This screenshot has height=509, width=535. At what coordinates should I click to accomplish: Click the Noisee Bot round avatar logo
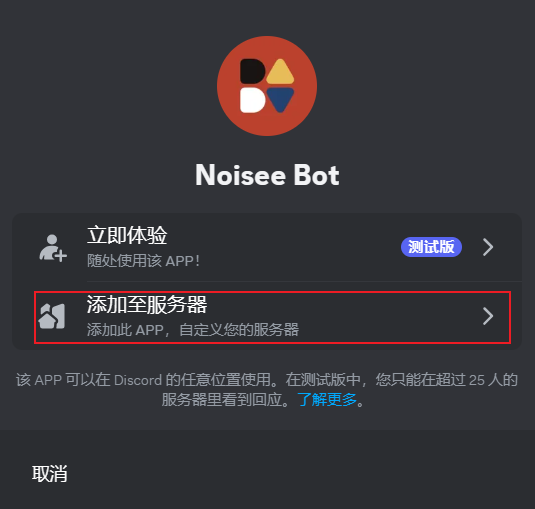click(x=267, y=86)
